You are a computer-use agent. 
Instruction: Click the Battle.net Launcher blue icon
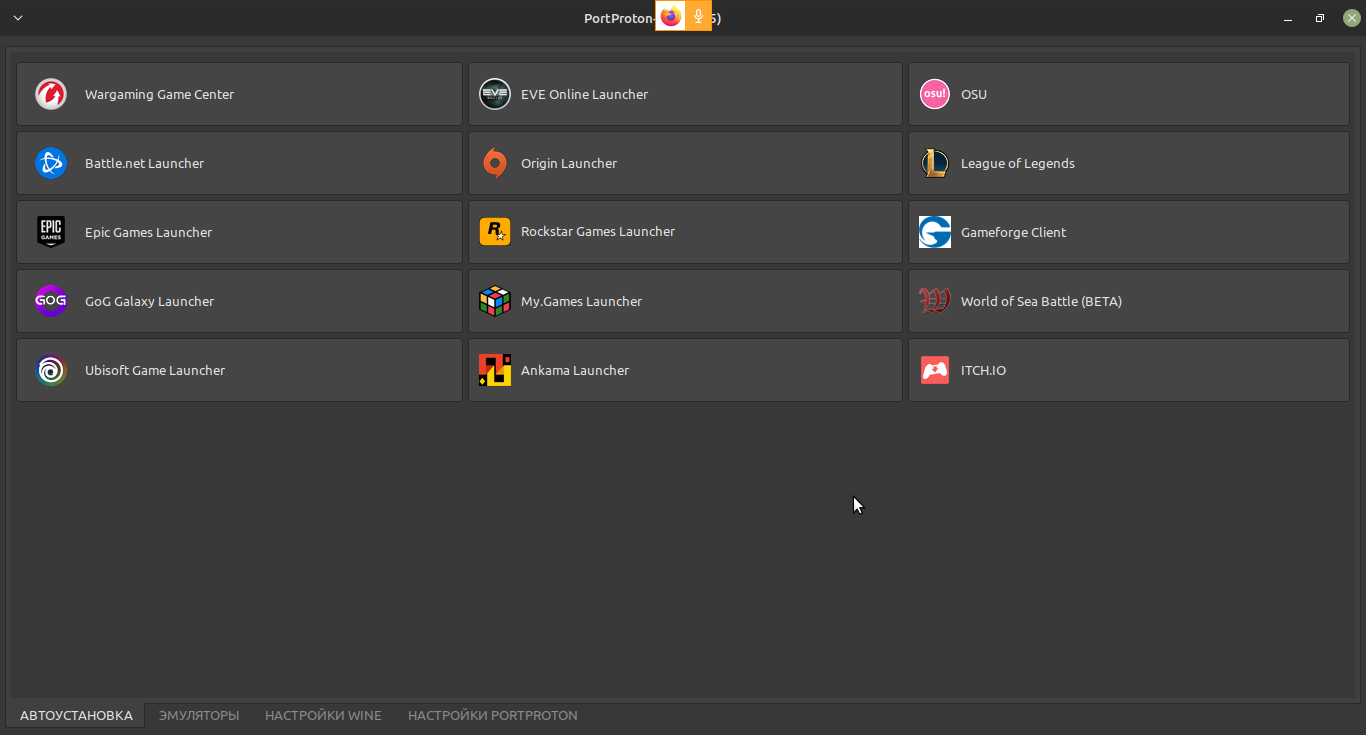click(x=51, y=163)
